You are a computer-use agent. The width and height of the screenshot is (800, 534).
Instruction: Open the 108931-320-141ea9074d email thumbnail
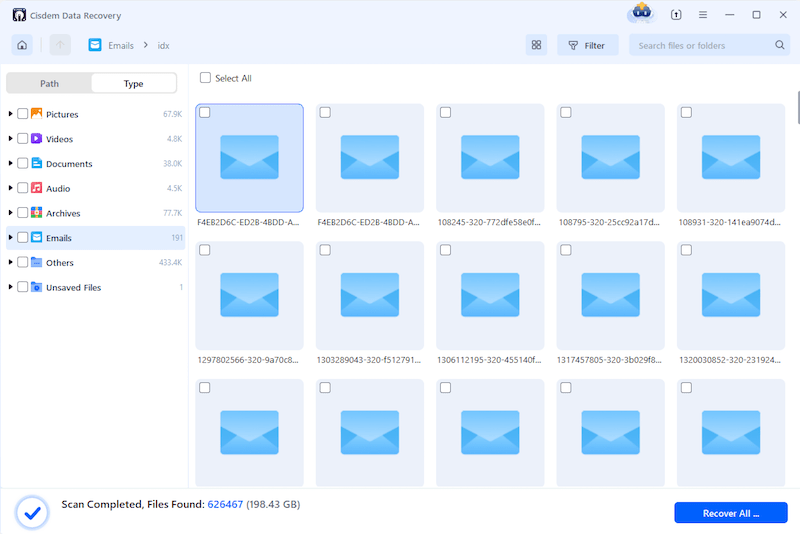(731, 158)
